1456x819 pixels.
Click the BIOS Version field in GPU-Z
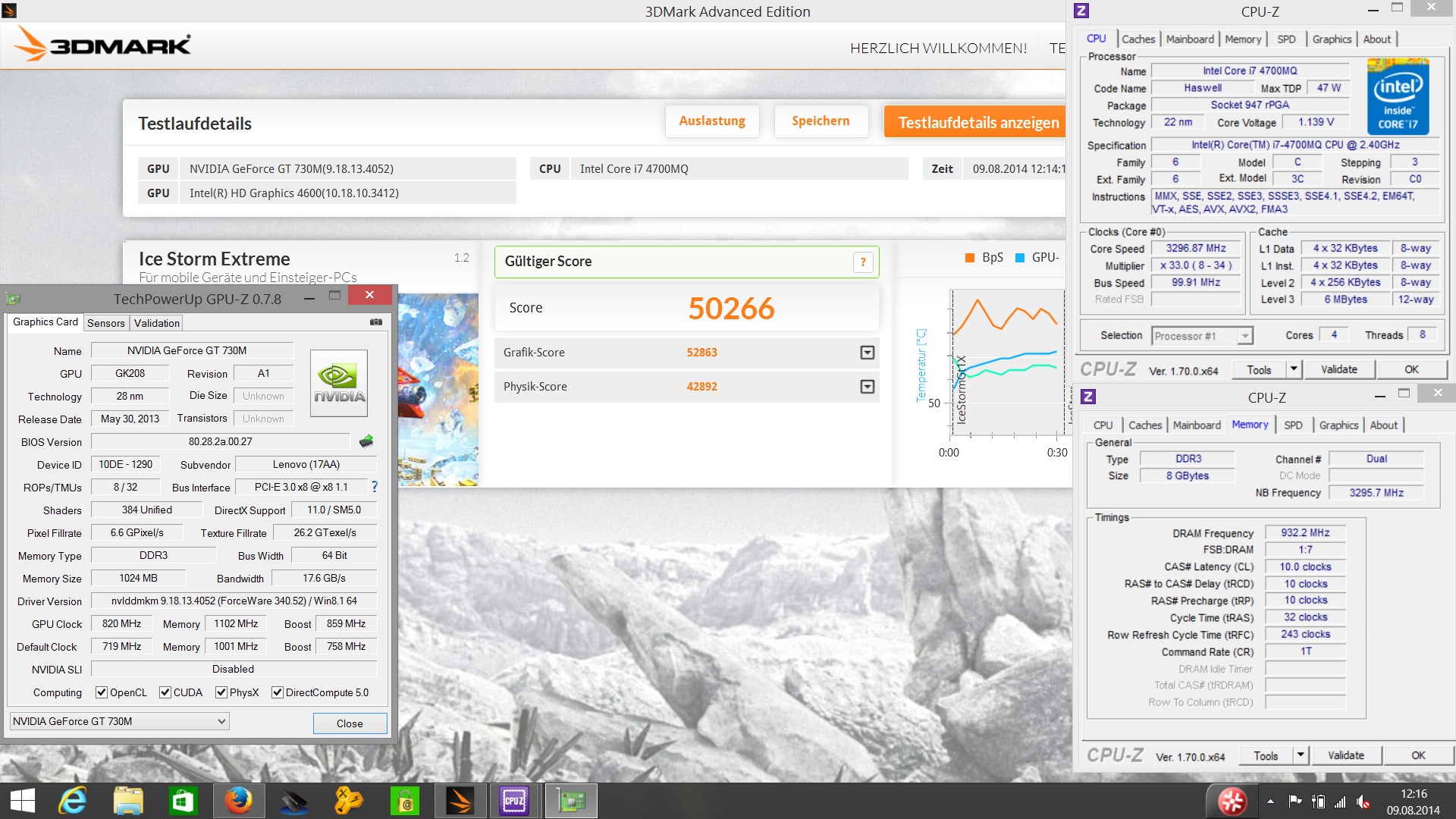[x=221, y=441]
